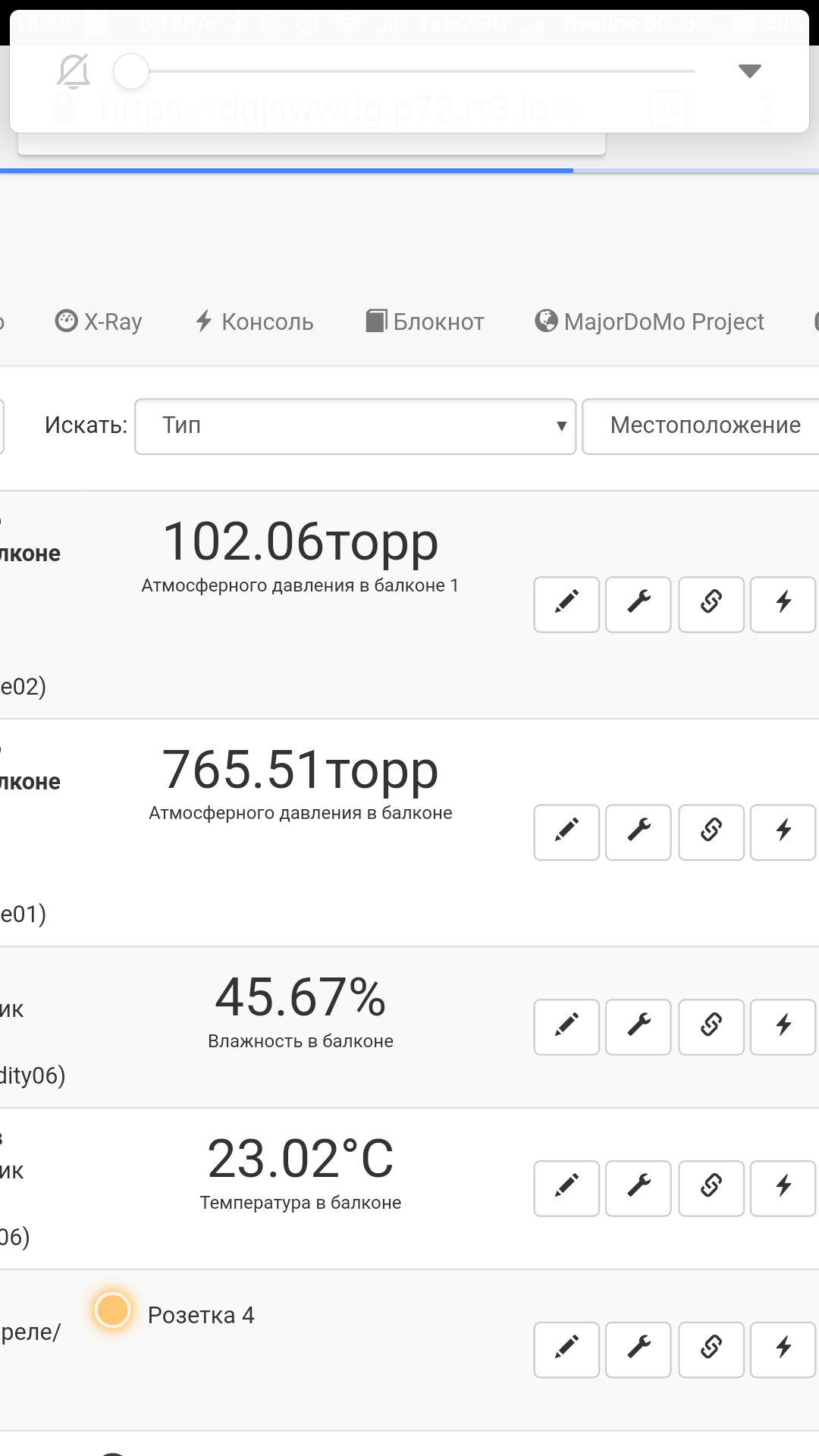Screen dimensions: 819x1456
Task: Click the wrench icon for Розетка 4
Action: (x=639, y=1350)
